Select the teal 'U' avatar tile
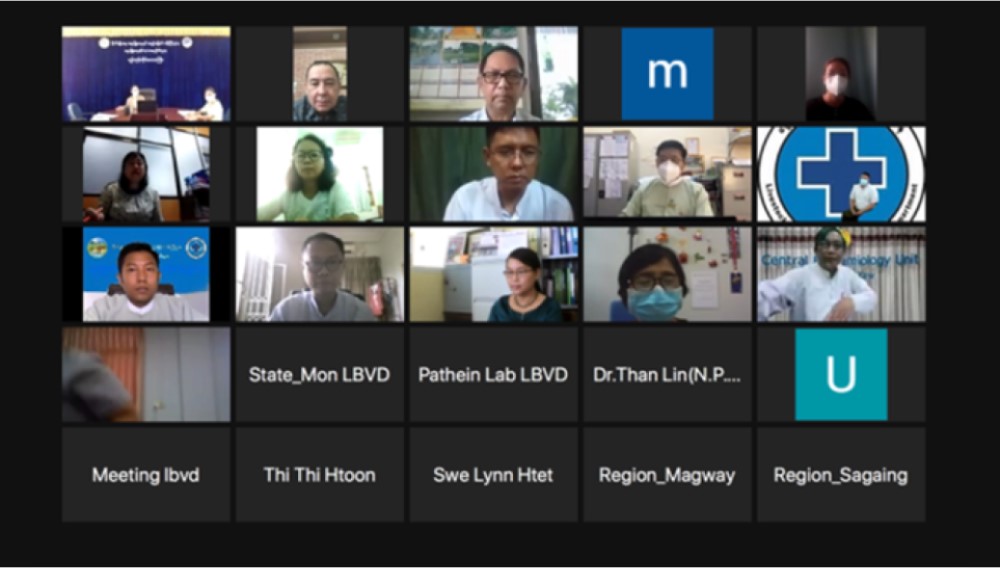The width and height of the screenshot is (1000, 568). tap(841, 374)
